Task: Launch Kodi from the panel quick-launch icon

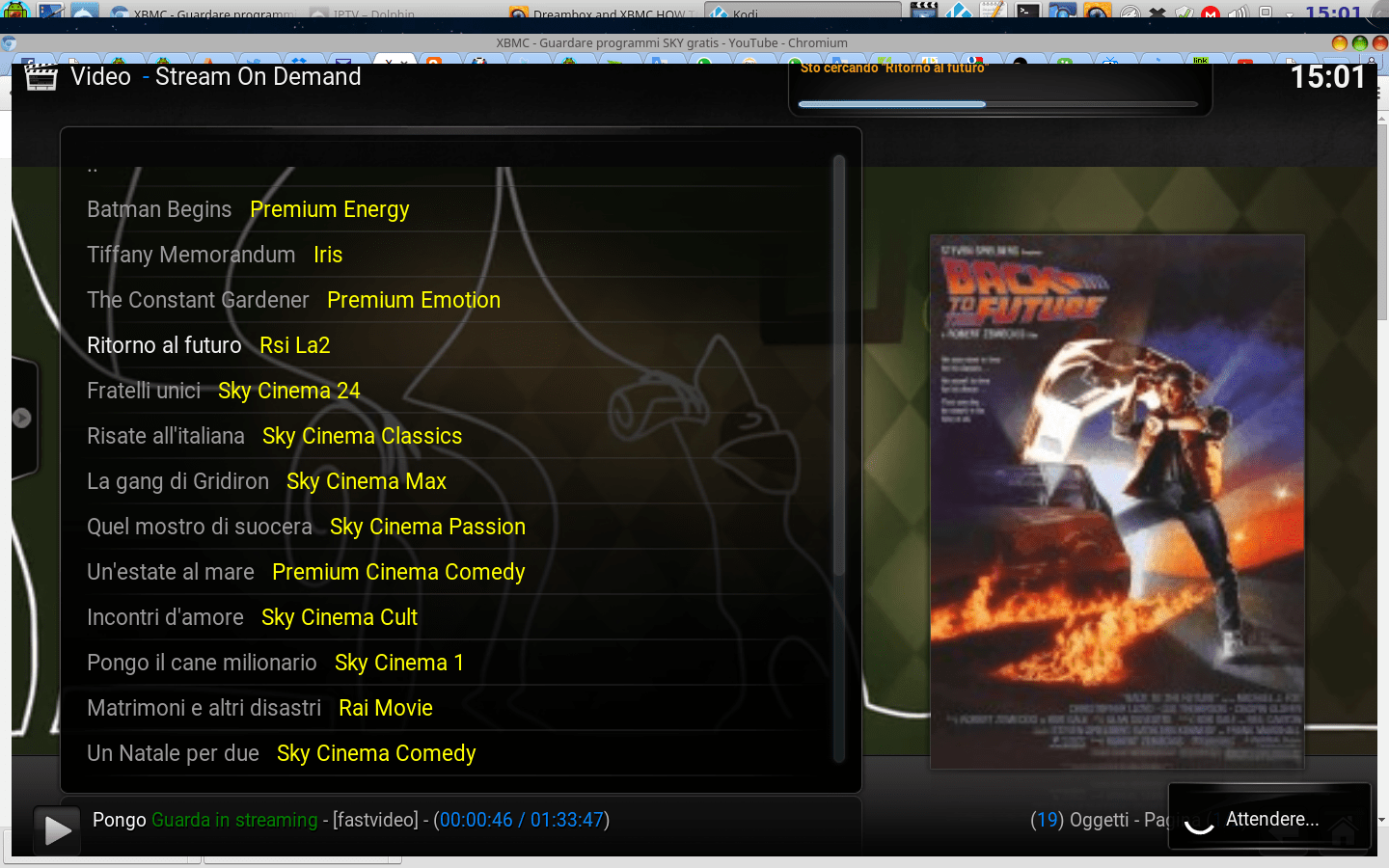Action: pos(958,10)
